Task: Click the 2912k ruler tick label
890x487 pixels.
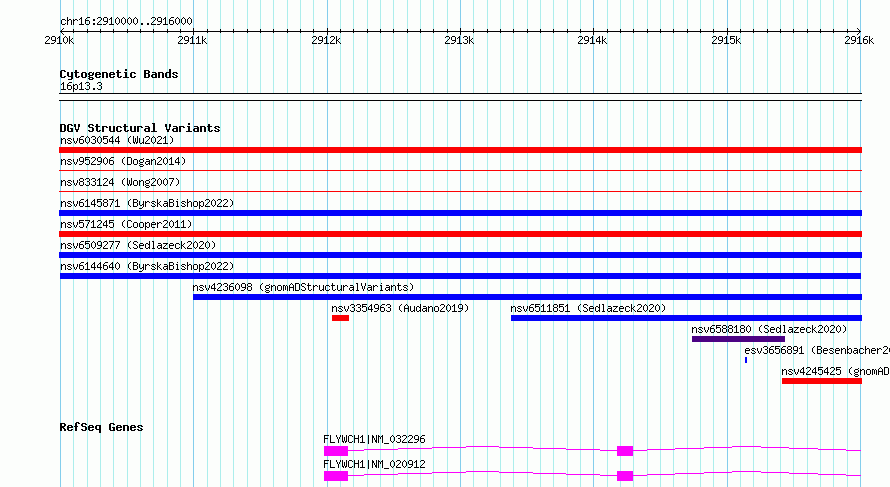Action: pos(326,40)
